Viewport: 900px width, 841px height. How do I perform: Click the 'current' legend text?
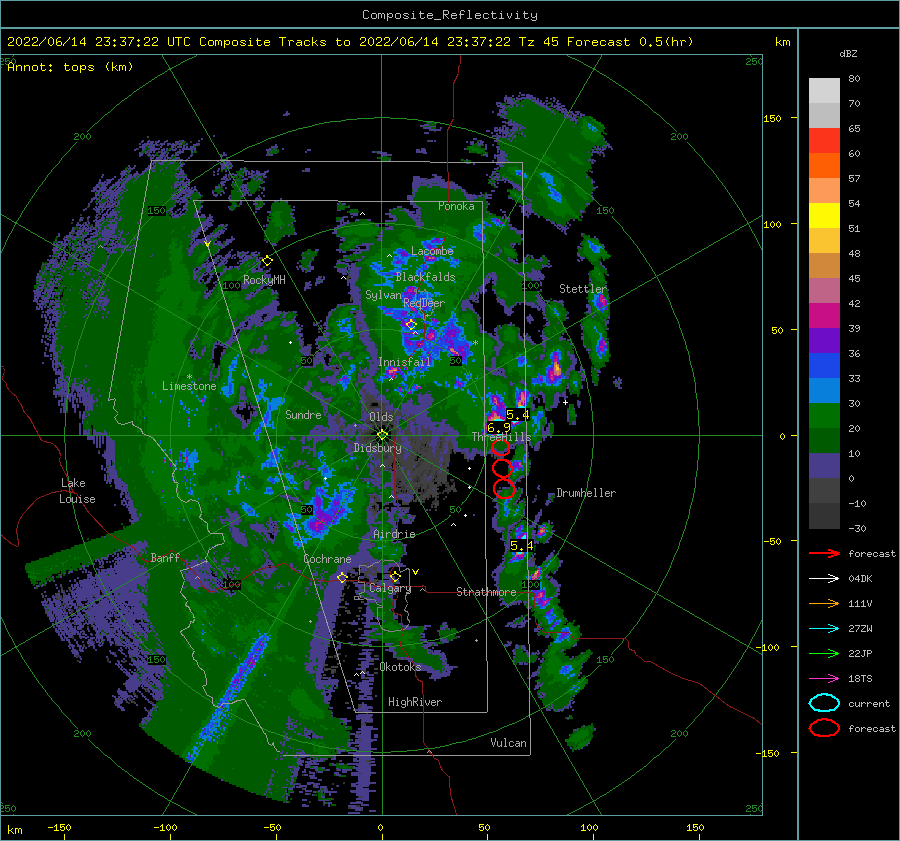(x=869, y=703)
